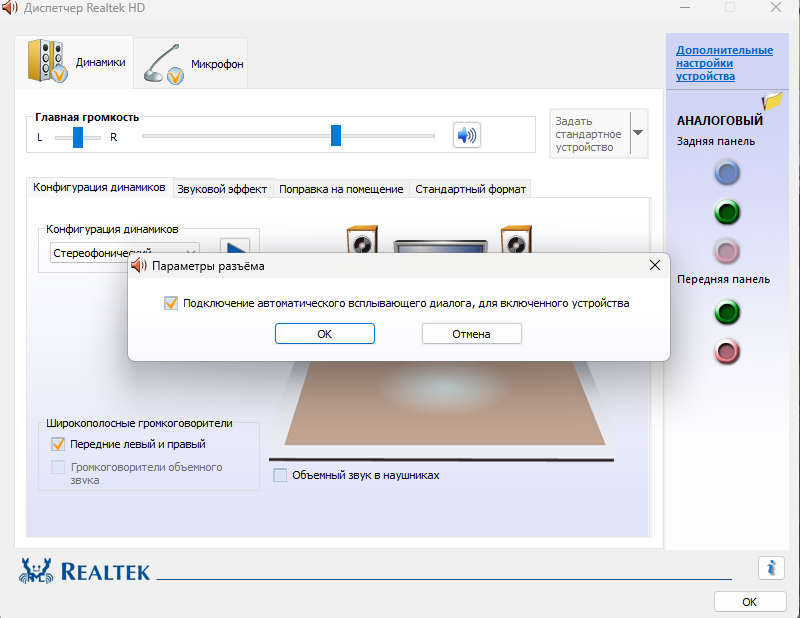Open the information button with the i icon

771,567
